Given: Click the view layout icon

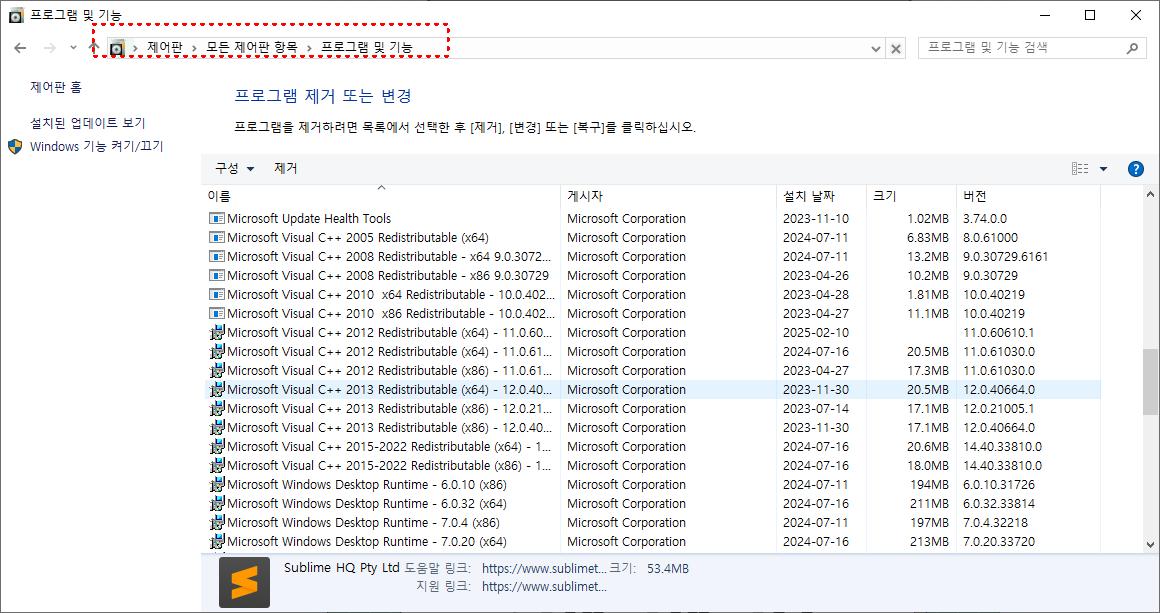Looking at the screenshot, I should pos(1080,169).
